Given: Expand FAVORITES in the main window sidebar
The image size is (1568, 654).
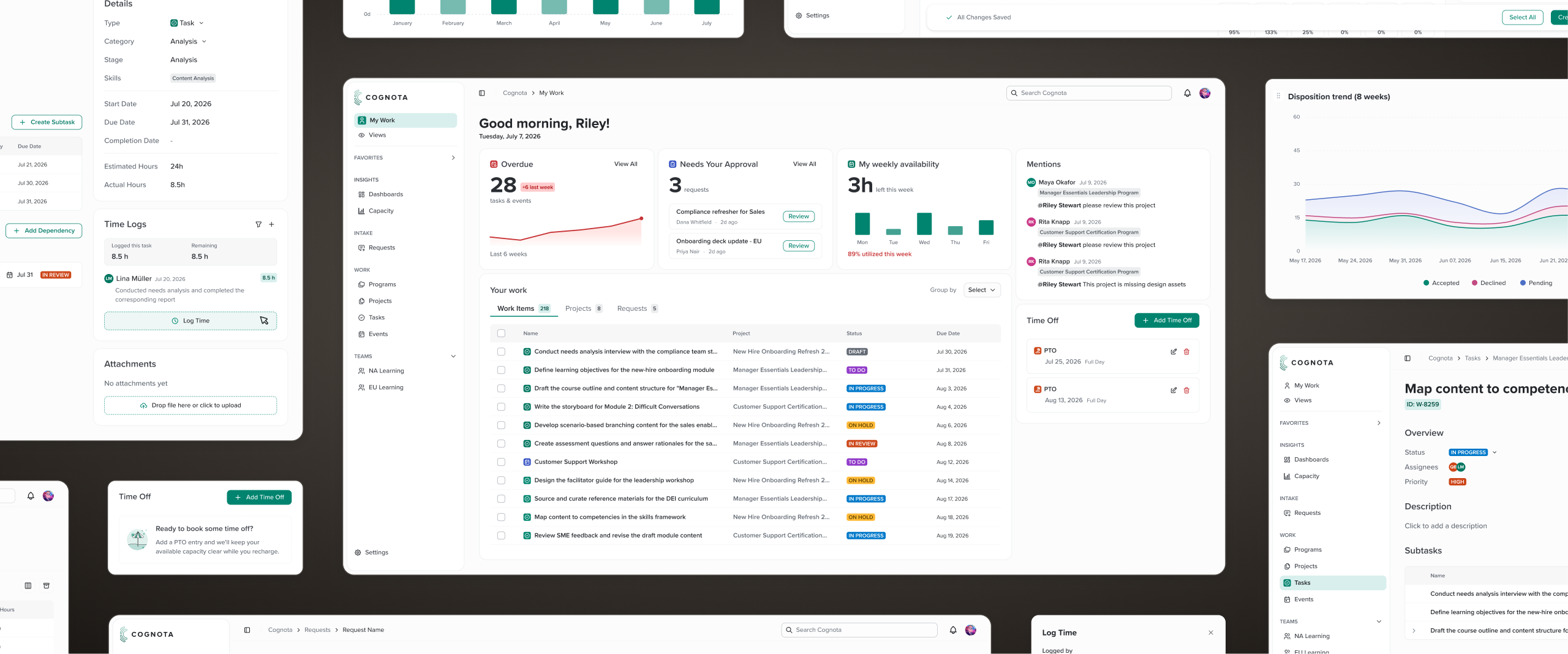Looking at the screenshot, I should click(x=453, y=158).
